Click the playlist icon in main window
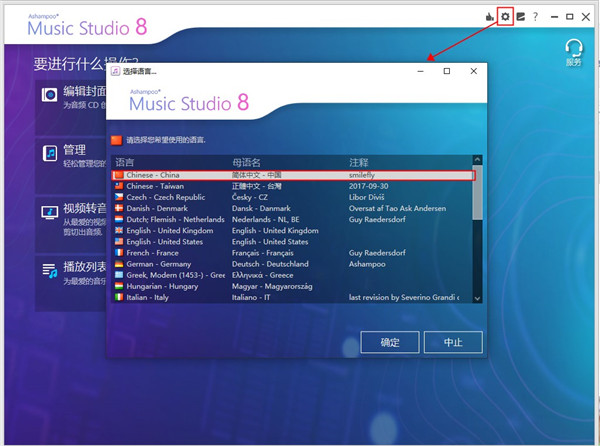This screenshot has height=446, width=600. [x=50, y=271]
